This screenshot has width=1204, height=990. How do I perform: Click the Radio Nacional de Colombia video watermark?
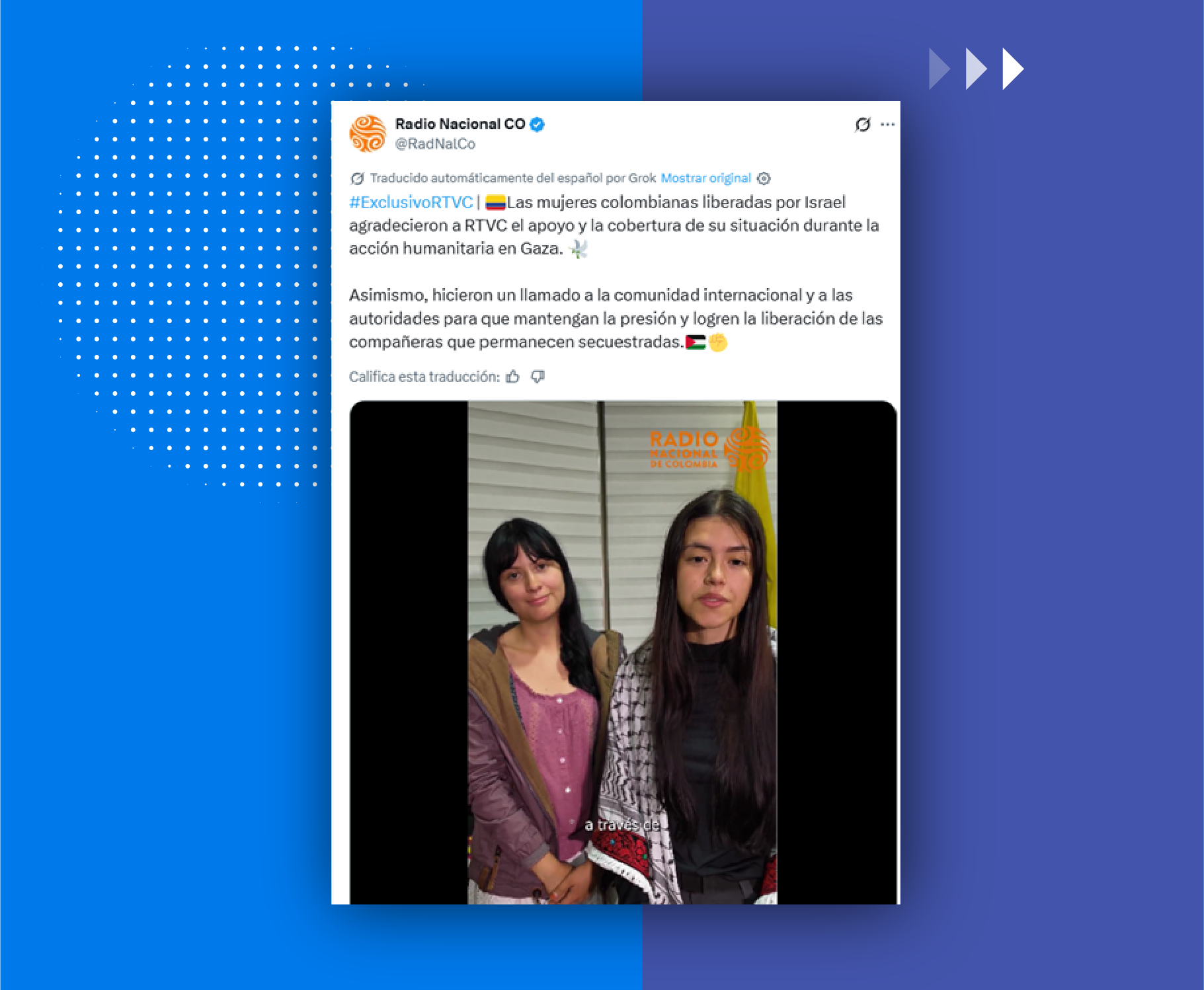click(x=709, y=449)
